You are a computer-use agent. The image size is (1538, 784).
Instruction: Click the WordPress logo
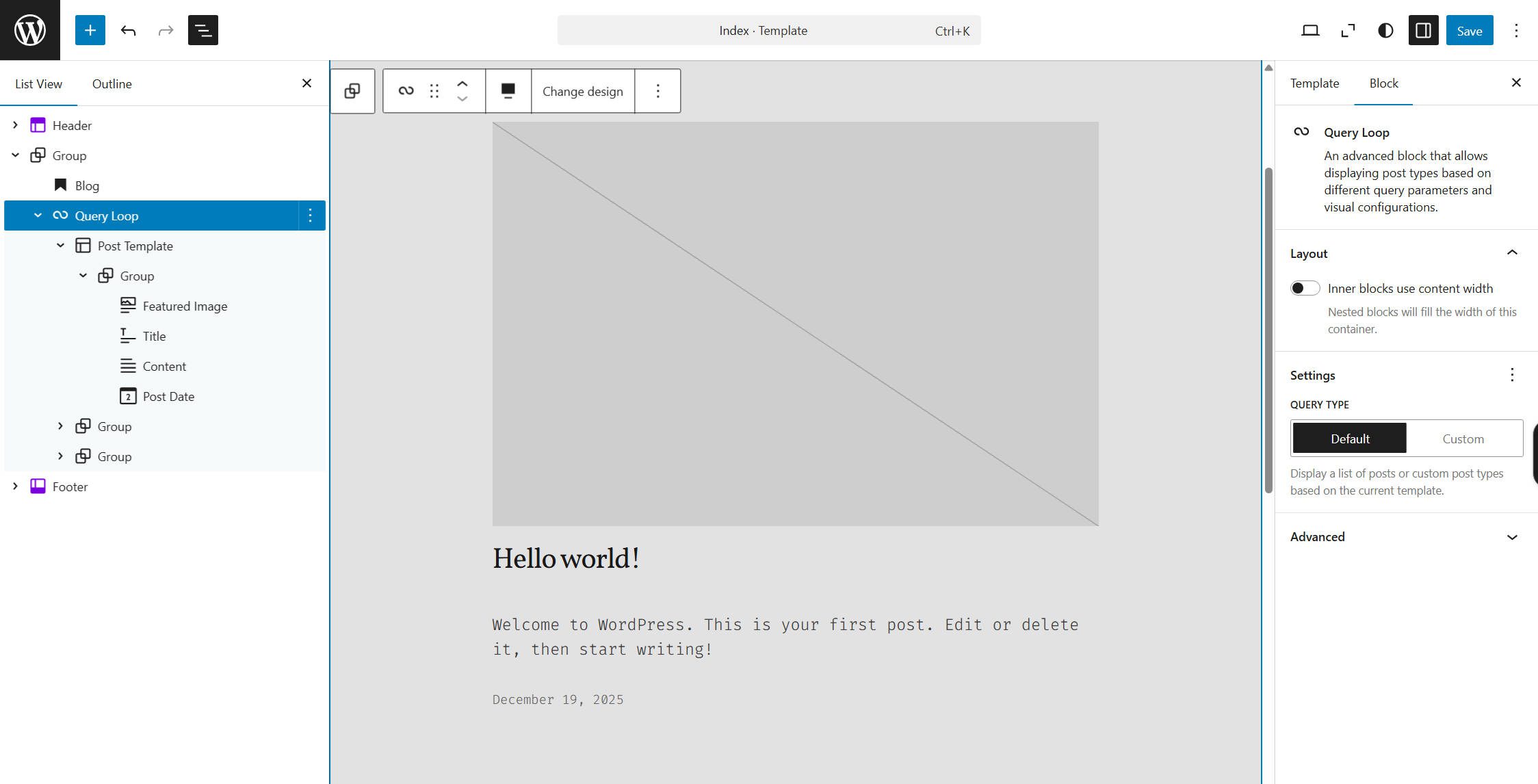click(30, 30)
